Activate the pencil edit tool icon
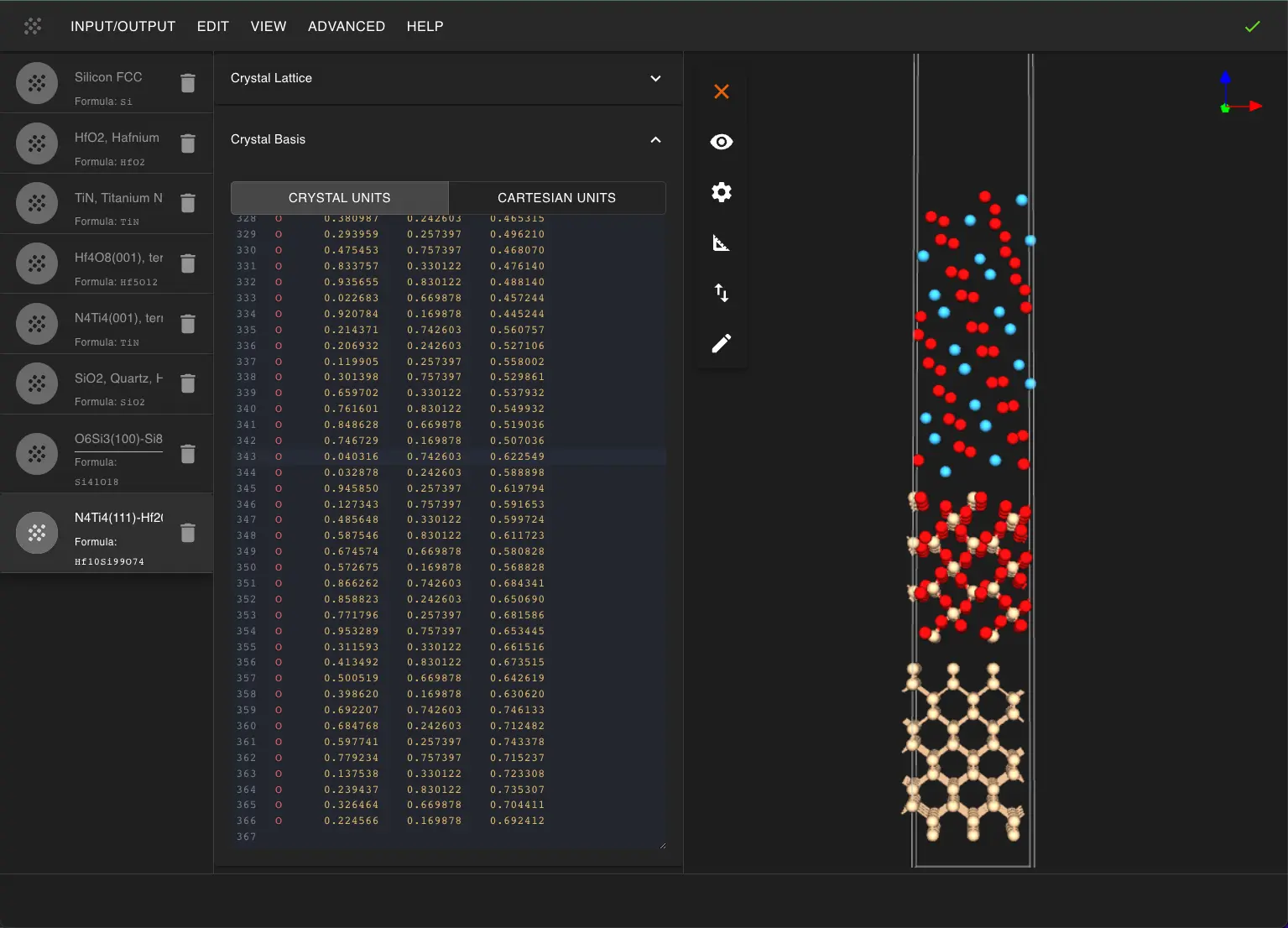This screenshot has height=928, width=1288. [x=721, y=343]
